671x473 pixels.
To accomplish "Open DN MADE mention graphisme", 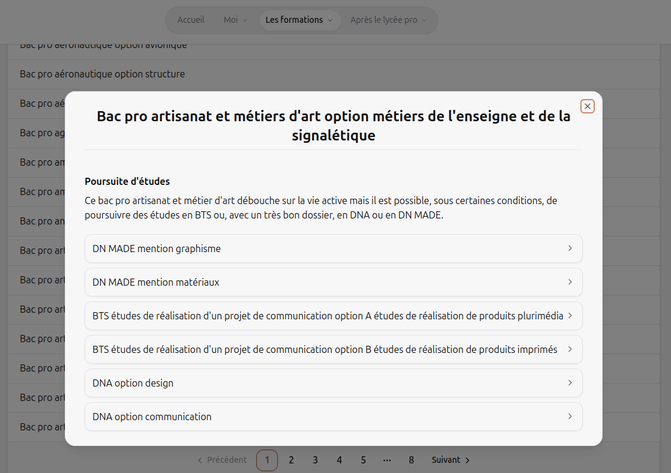I will coord(333,249).
